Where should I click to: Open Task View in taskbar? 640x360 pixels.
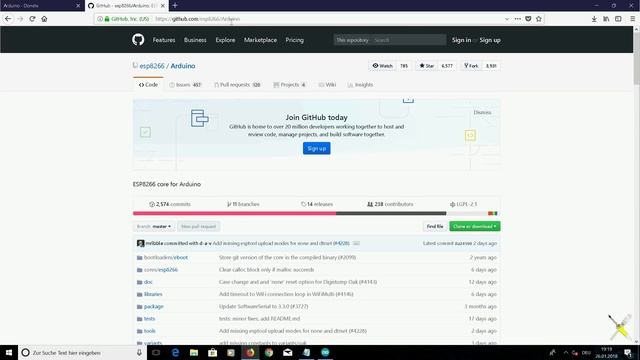pyautogui.click(x=156, y=353)
